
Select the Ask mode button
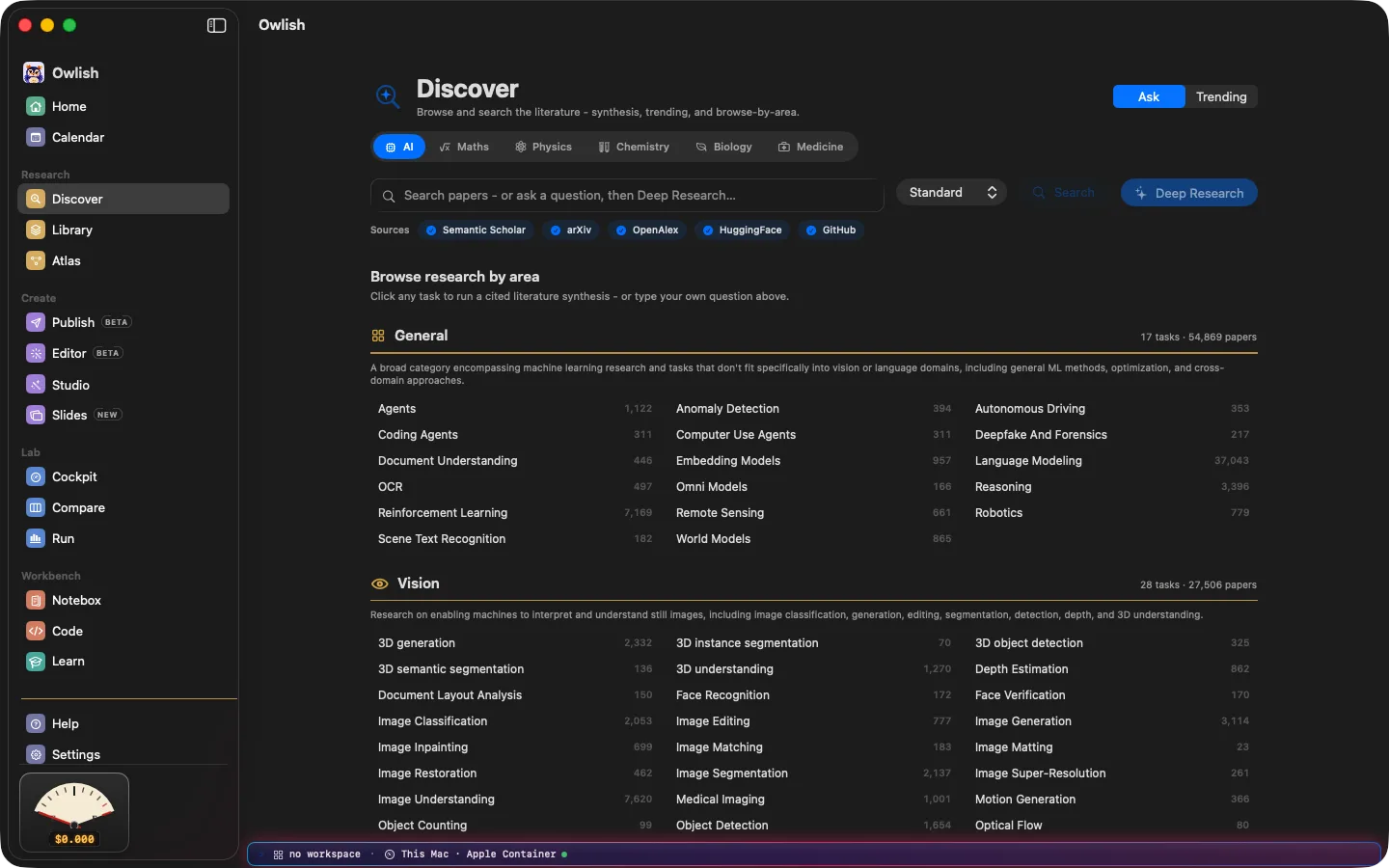coord(1149,96)
